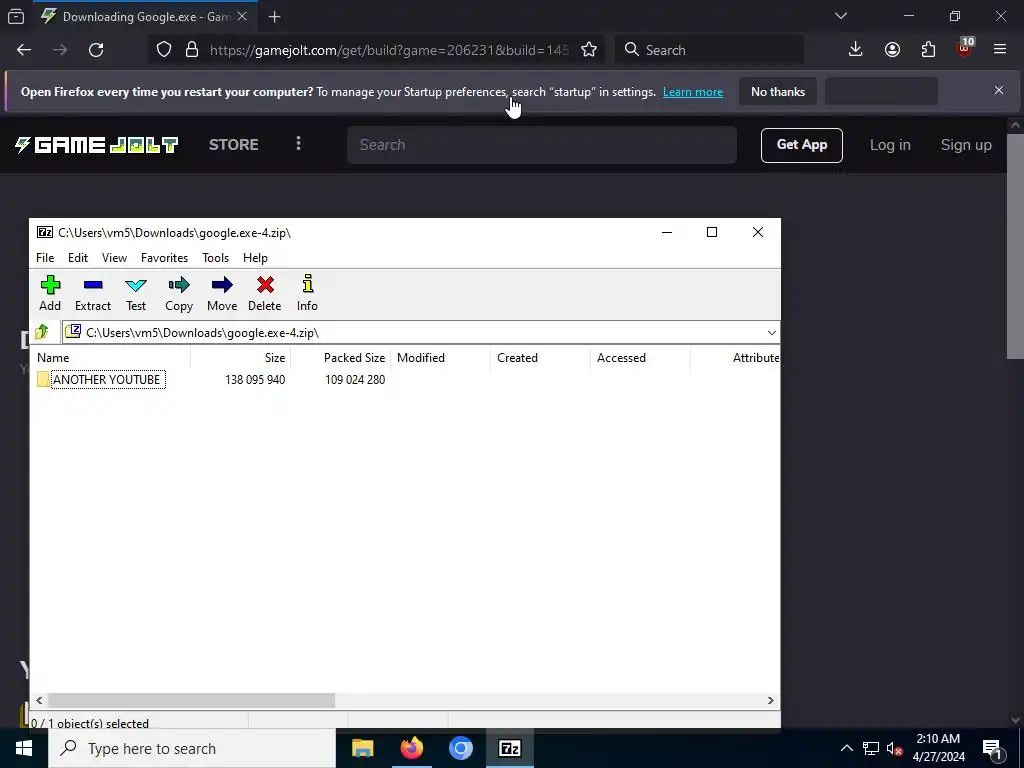Dismiss the Firefox startup notification bar
This screenshot has width=1024, height=768.
(x=999, y=91)
